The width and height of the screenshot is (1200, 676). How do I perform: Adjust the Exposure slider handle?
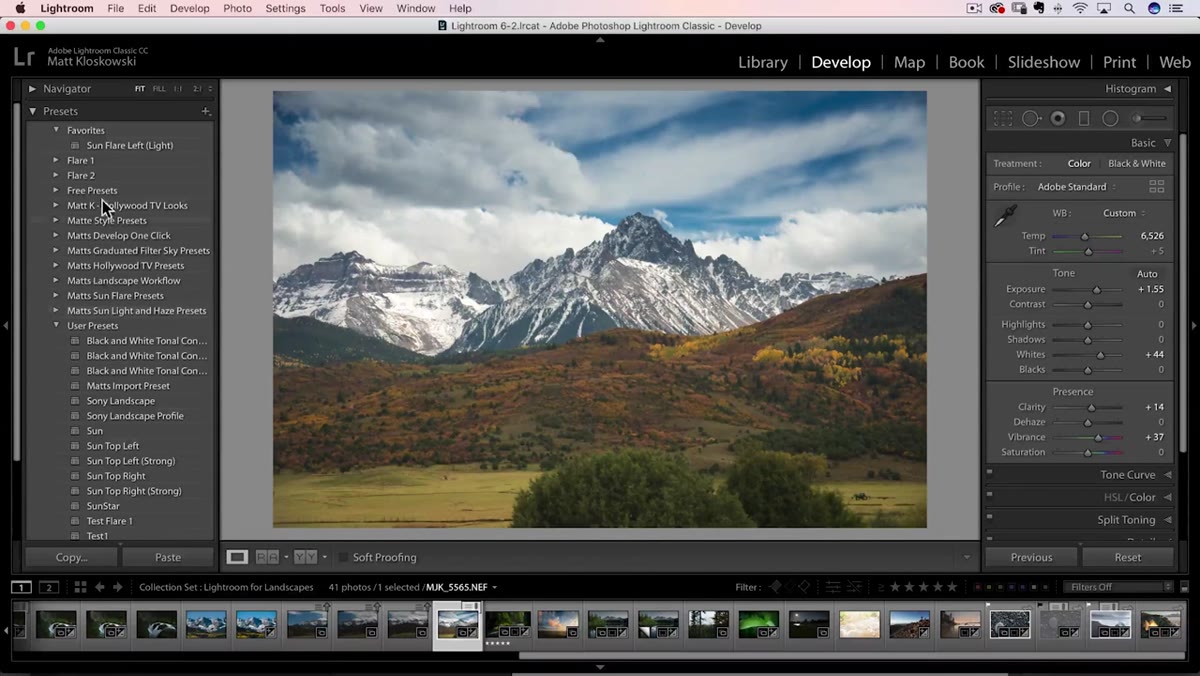[1097, 289]
